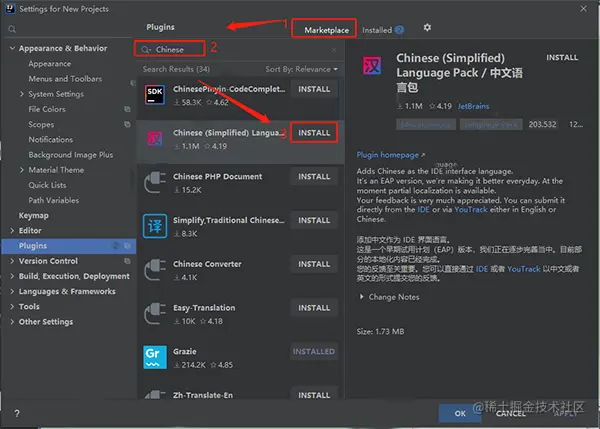600x429 pixels.
Task: Click the Chinese PHP Document plug icon
Action: point(155,183)
